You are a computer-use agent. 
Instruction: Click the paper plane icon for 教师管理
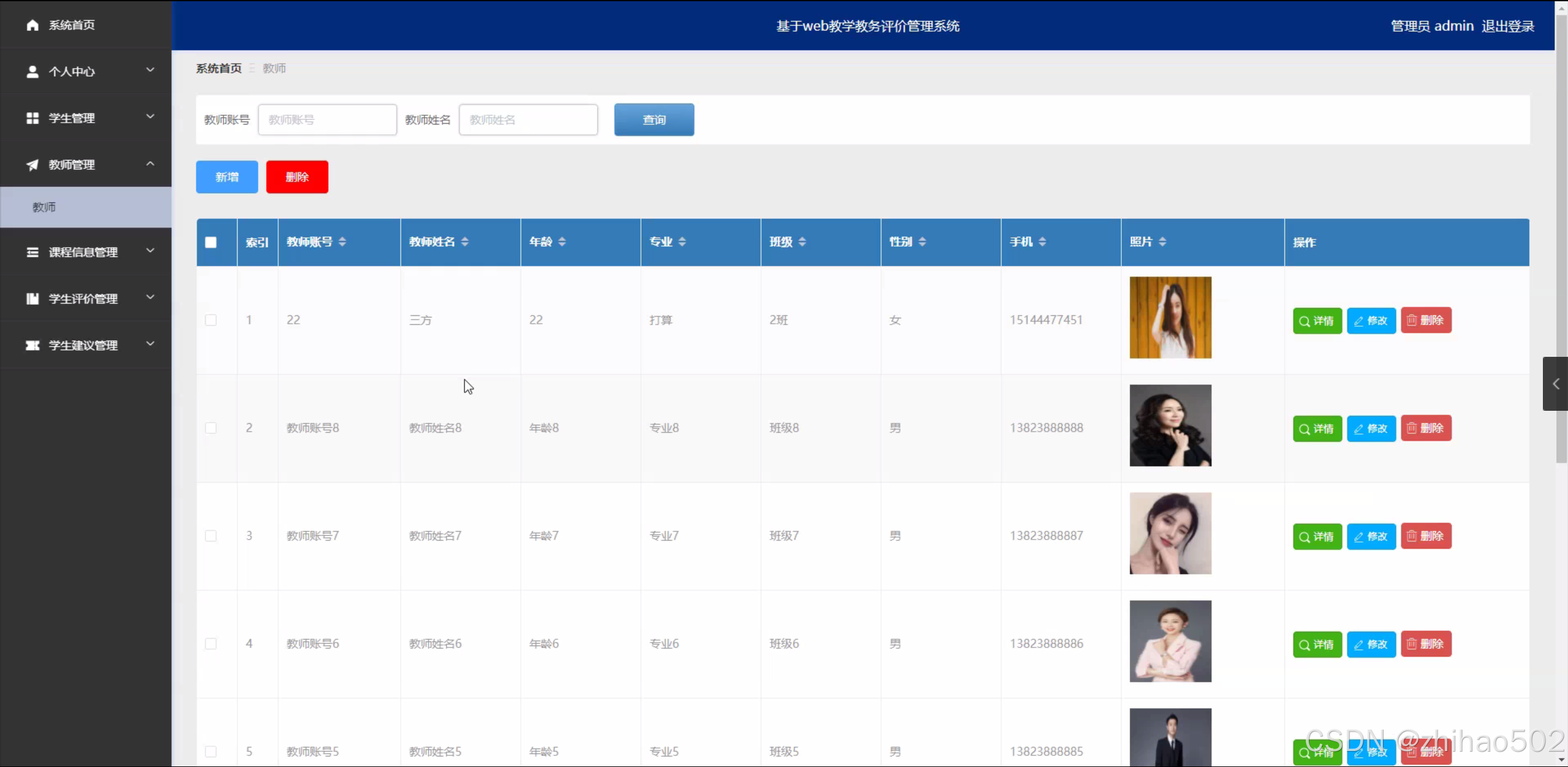pyautogui.click(x=32, y=165)
